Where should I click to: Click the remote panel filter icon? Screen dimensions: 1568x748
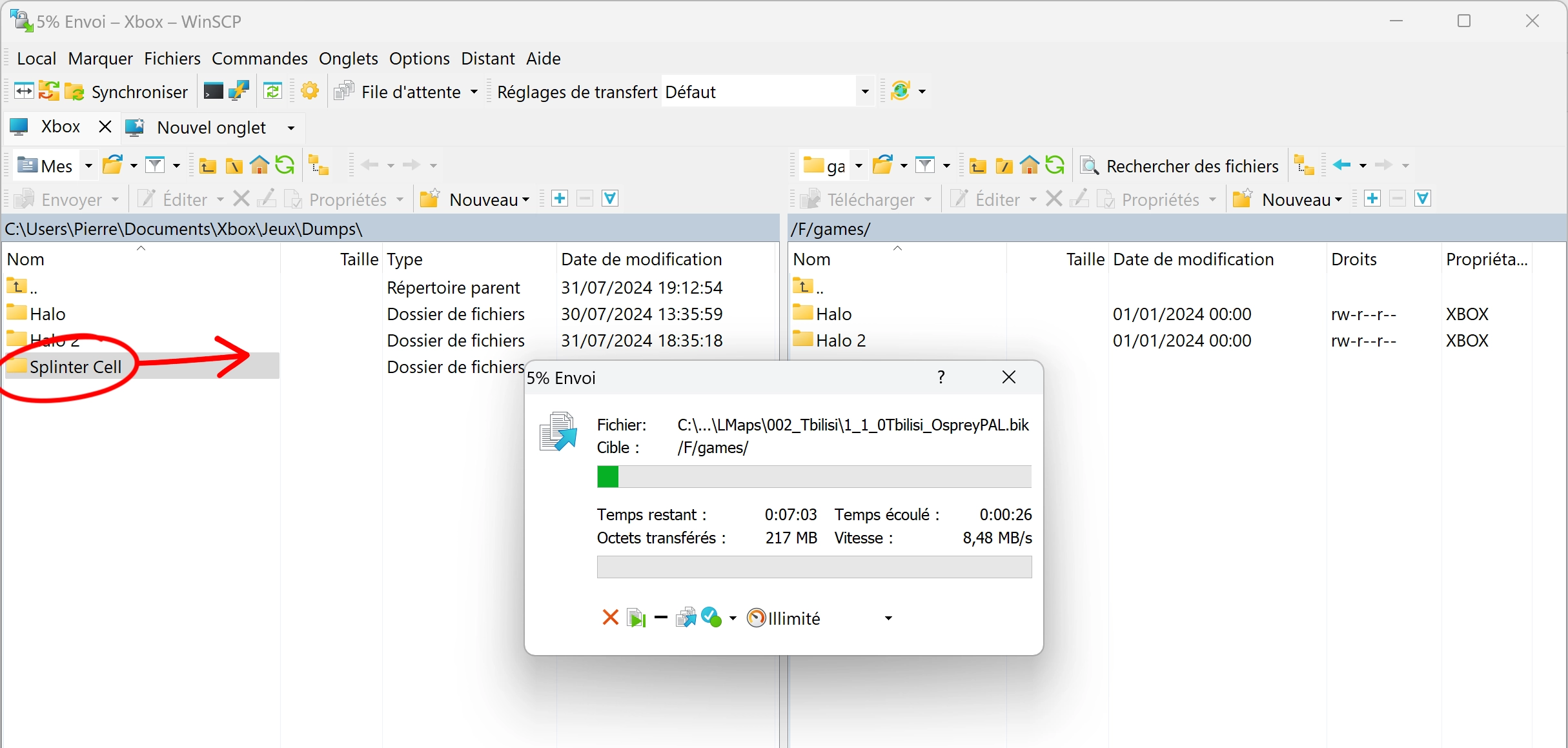925,165
